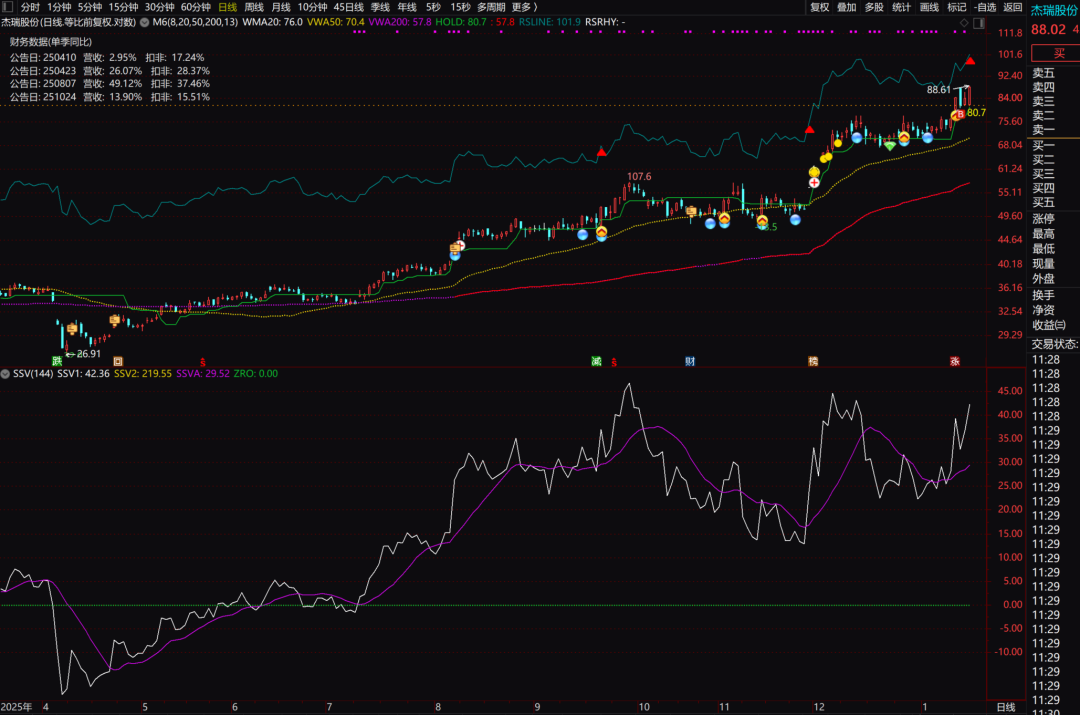Click red triangle on RSLINE near September

pyautogui.click(x=601, y=152)
